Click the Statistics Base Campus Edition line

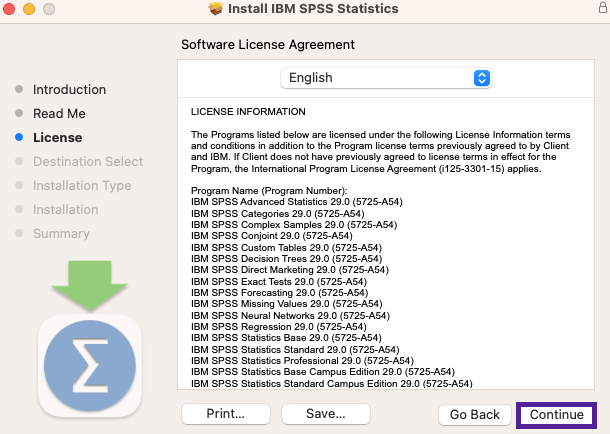tap(323, 372)
